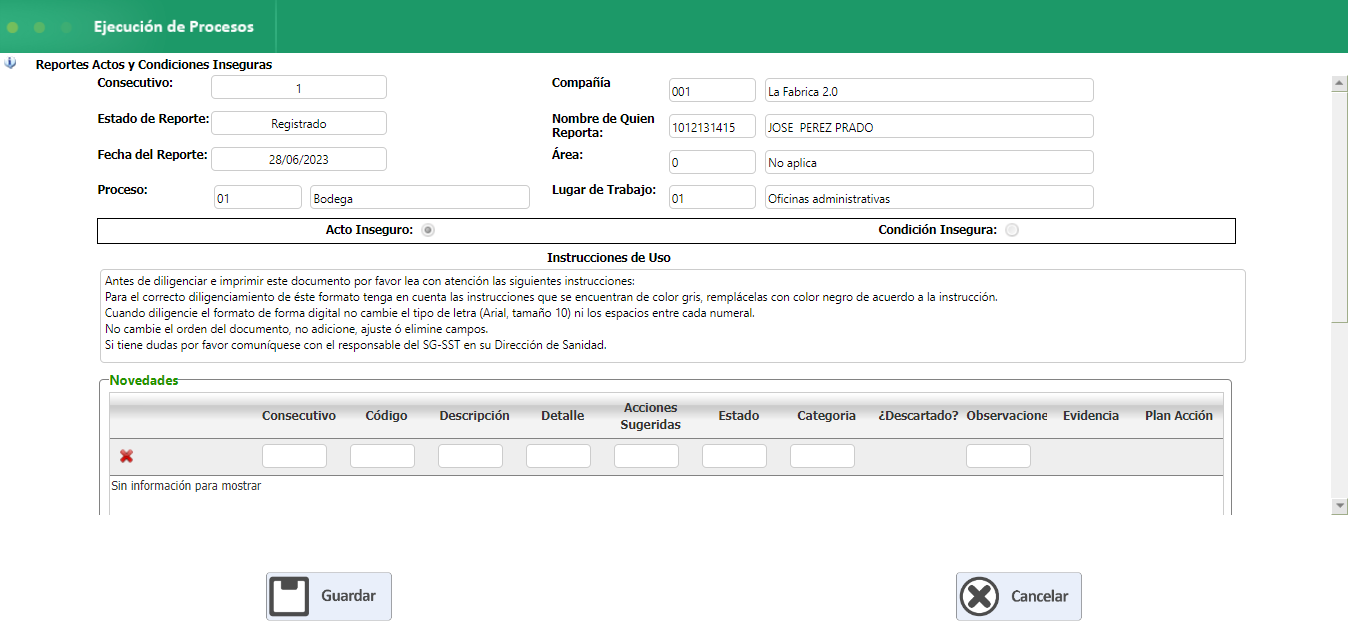Click the scrollbar up arrow

click(x=1340, y=84)
